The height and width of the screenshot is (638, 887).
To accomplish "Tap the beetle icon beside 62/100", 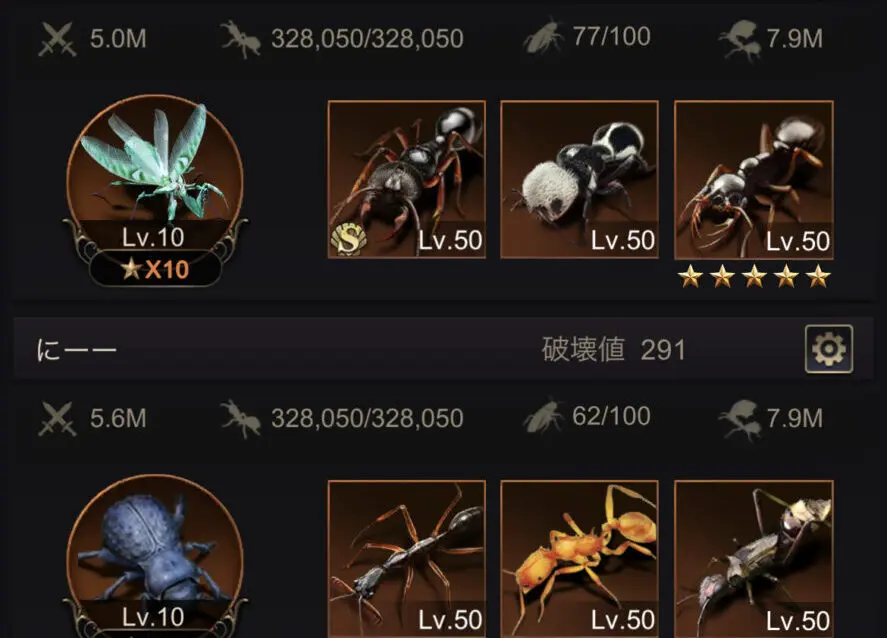I will pyautogui.click(x=544, y=417).
